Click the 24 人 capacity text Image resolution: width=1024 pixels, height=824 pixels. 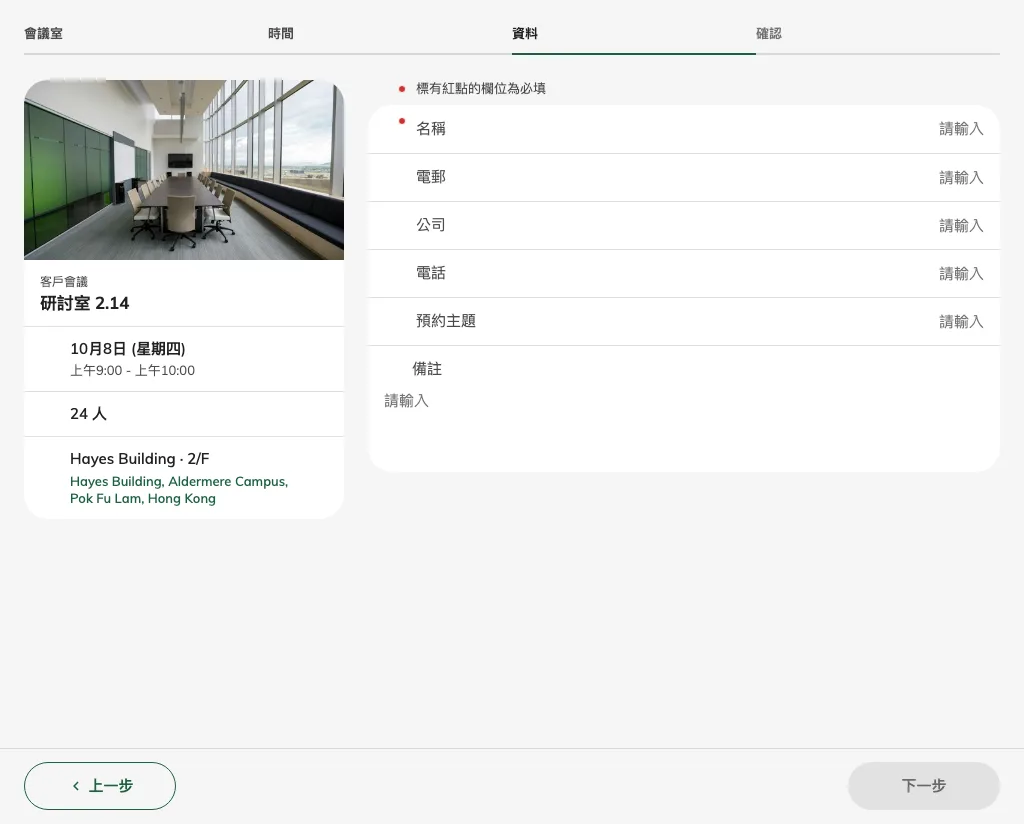[88, 414]
